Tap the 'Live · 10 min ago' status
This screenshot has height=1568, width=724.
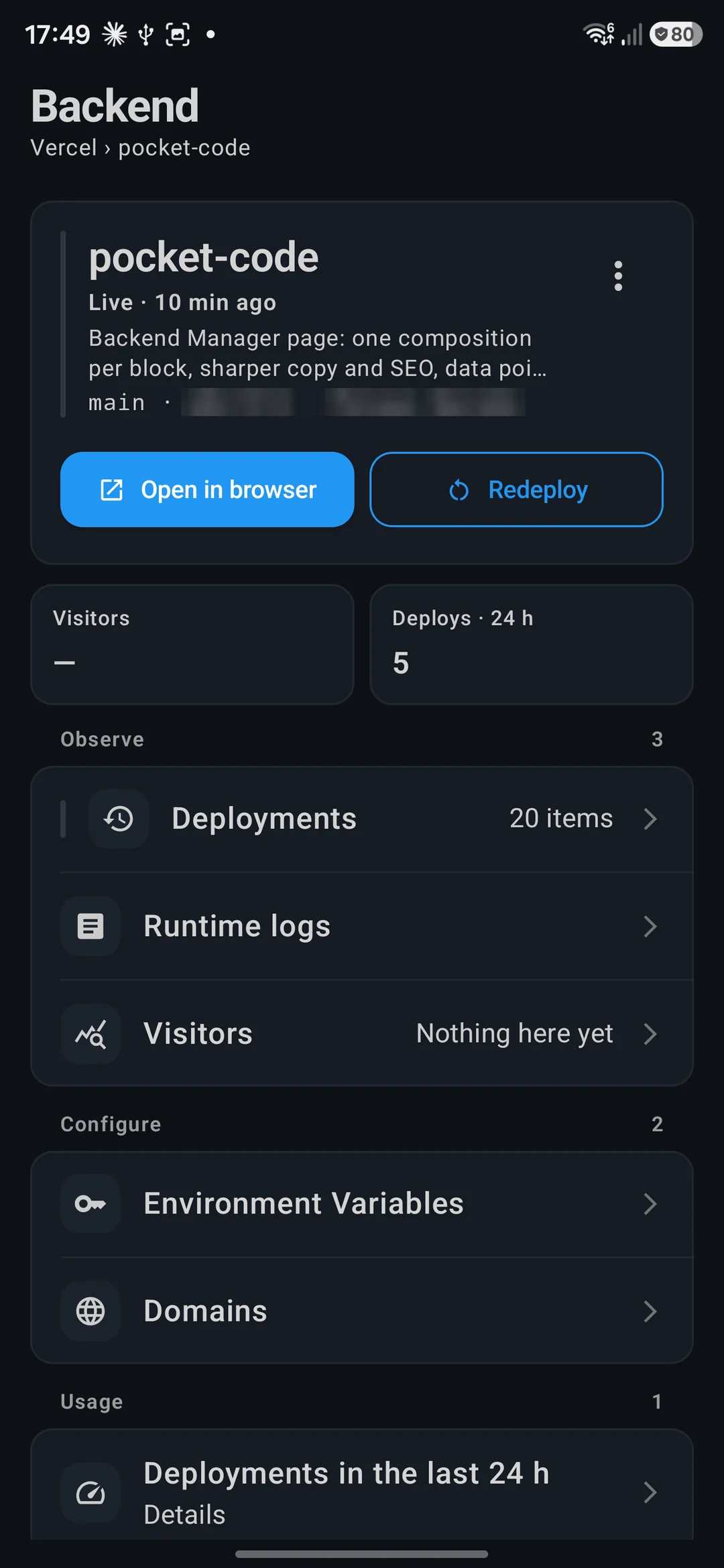point(182,302)
